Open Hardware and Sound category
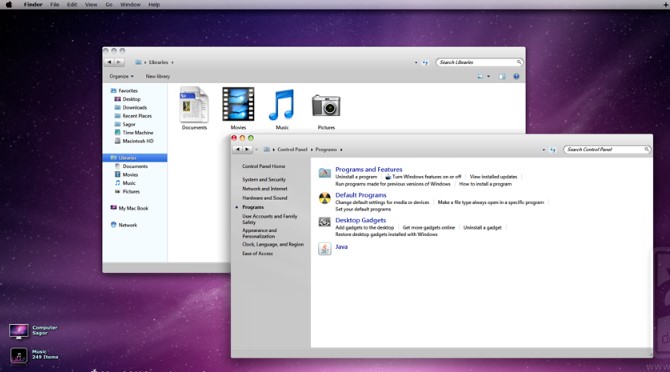This screenshot has height=372, width=670. (265, 198)
